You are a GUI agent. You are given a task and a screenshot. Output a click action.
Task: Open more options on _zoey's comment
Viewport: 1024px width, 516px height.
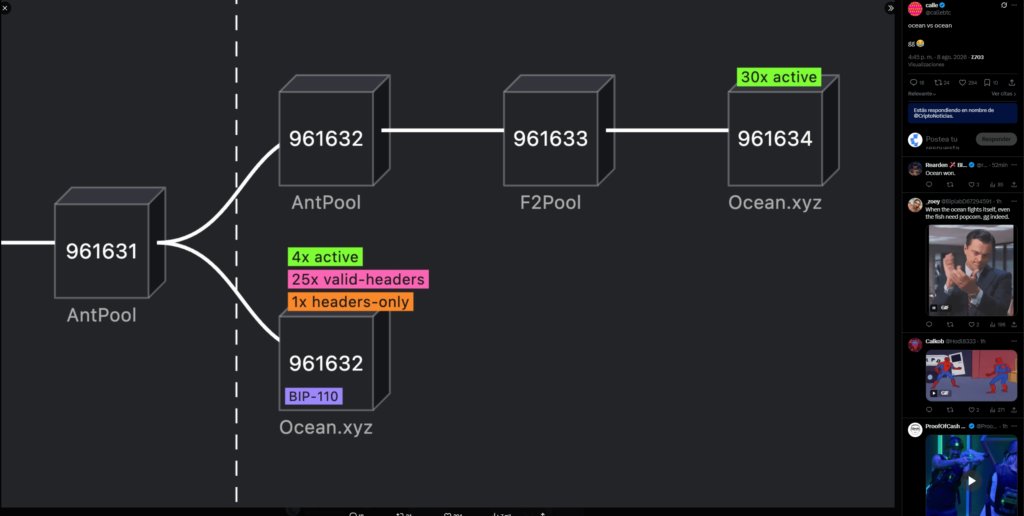(x=1014, y=201)
